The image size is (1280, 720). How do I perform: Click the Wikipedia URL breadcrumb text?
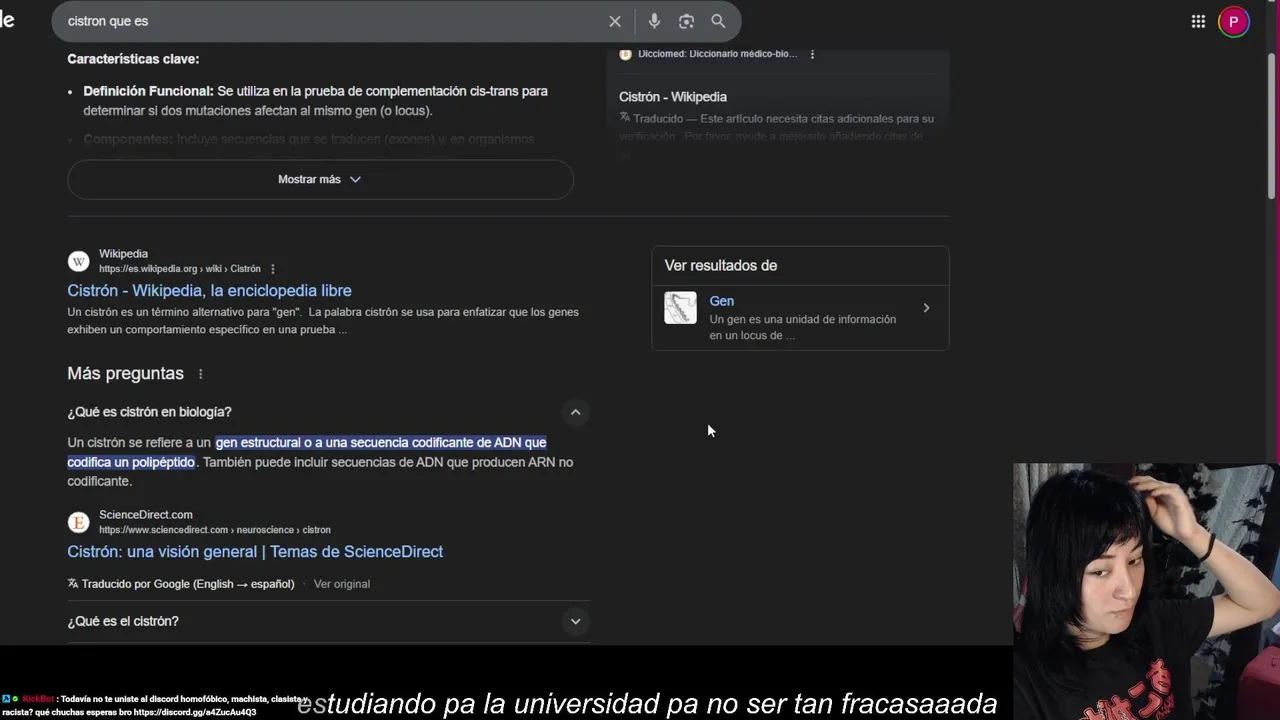(180, 269)
